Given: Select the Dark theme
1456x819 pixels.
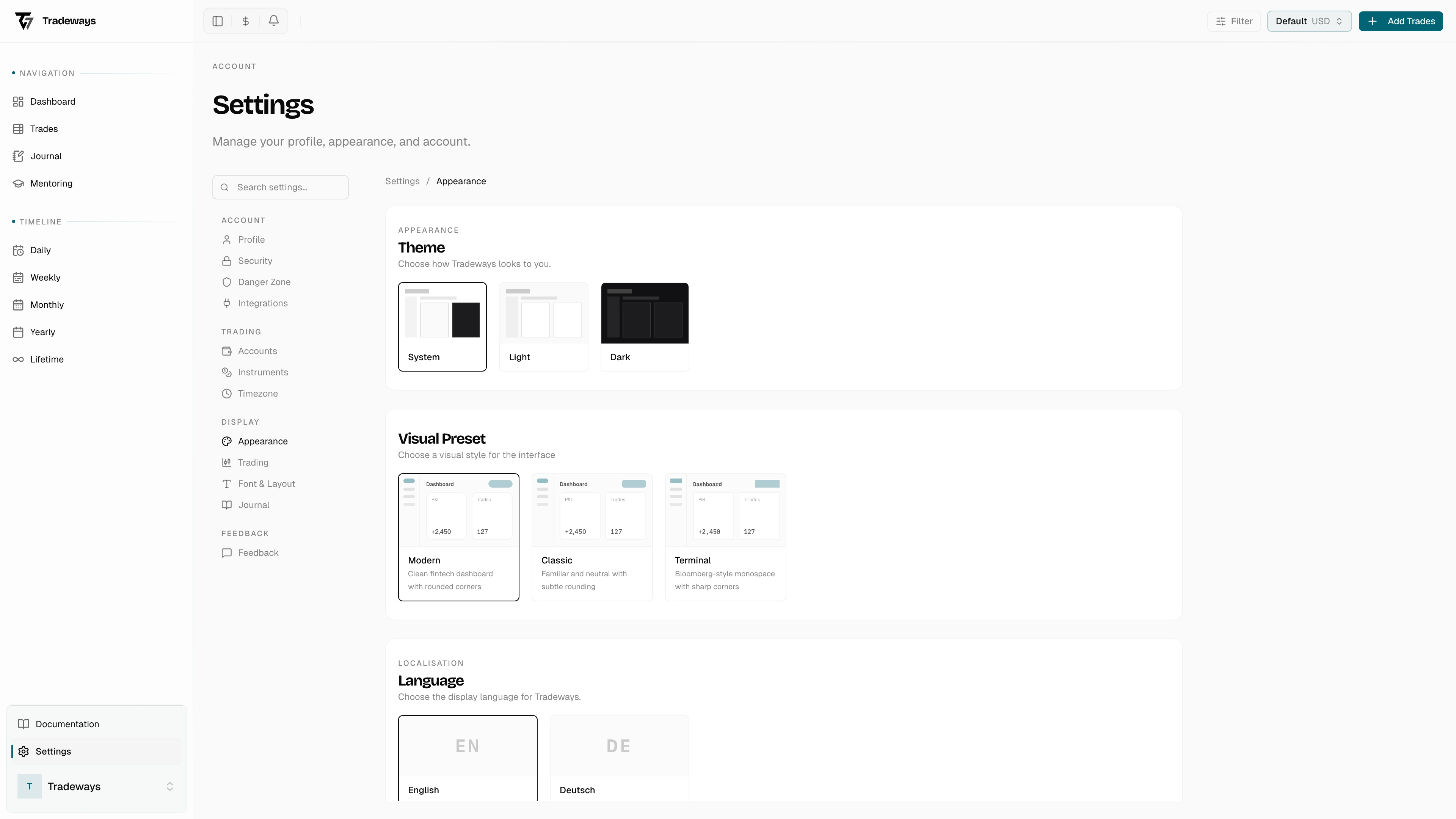Looking at the screenshot, I should pyautogui.click(x=644, y=327).
